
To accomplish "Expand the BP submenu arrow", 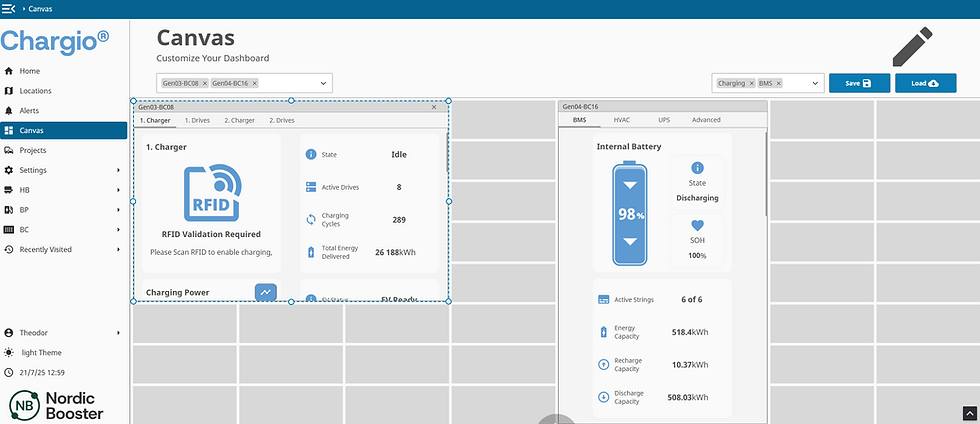I will [x=118, y=210].
